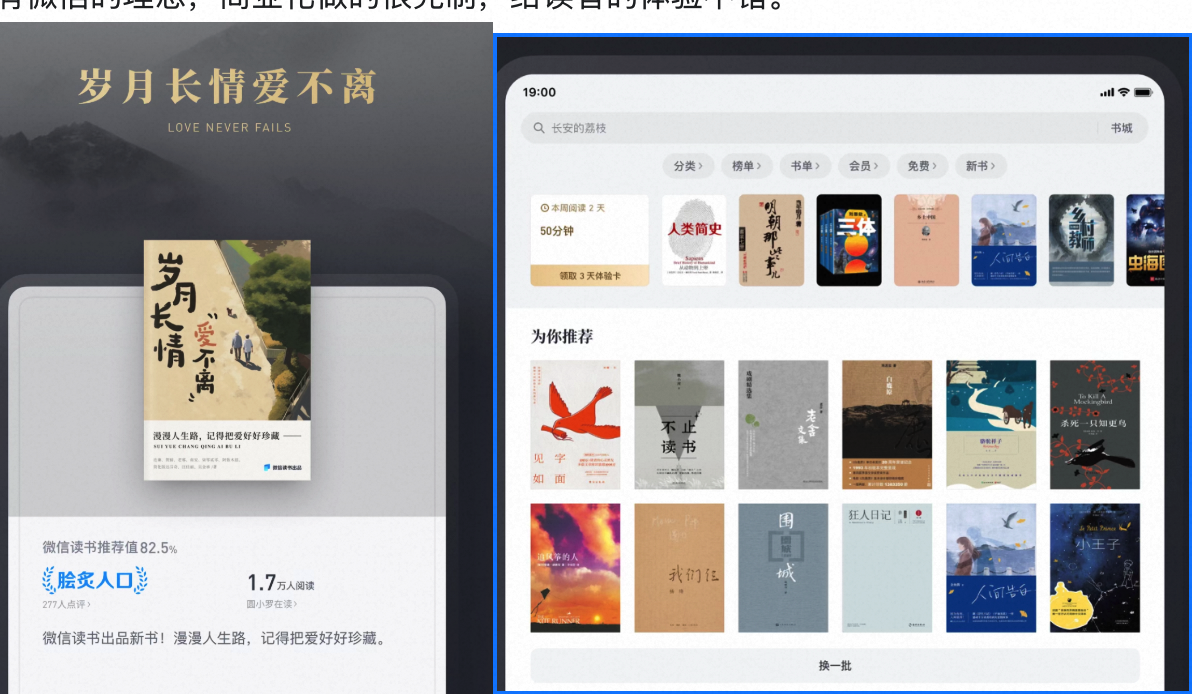Click the clock icon beside 本周阅读
This screenshot has height=694, width=1192.
[x=544, y=208]
